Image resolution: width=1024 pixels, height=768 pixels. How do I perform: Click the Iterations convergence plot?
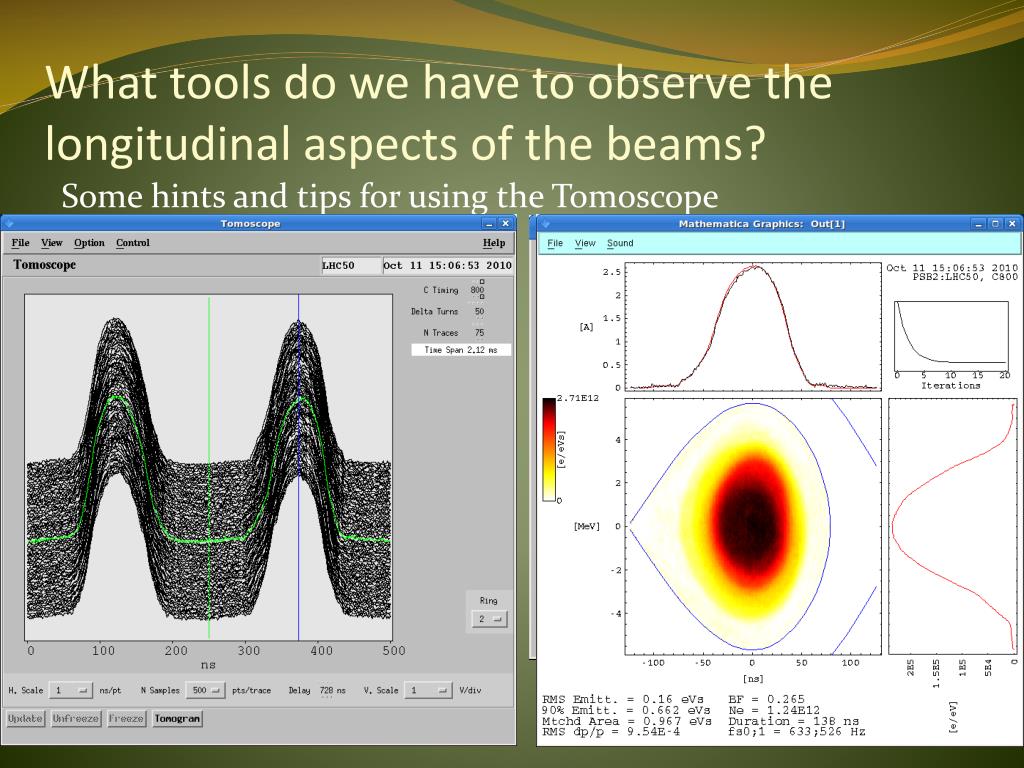click(952, 336)
